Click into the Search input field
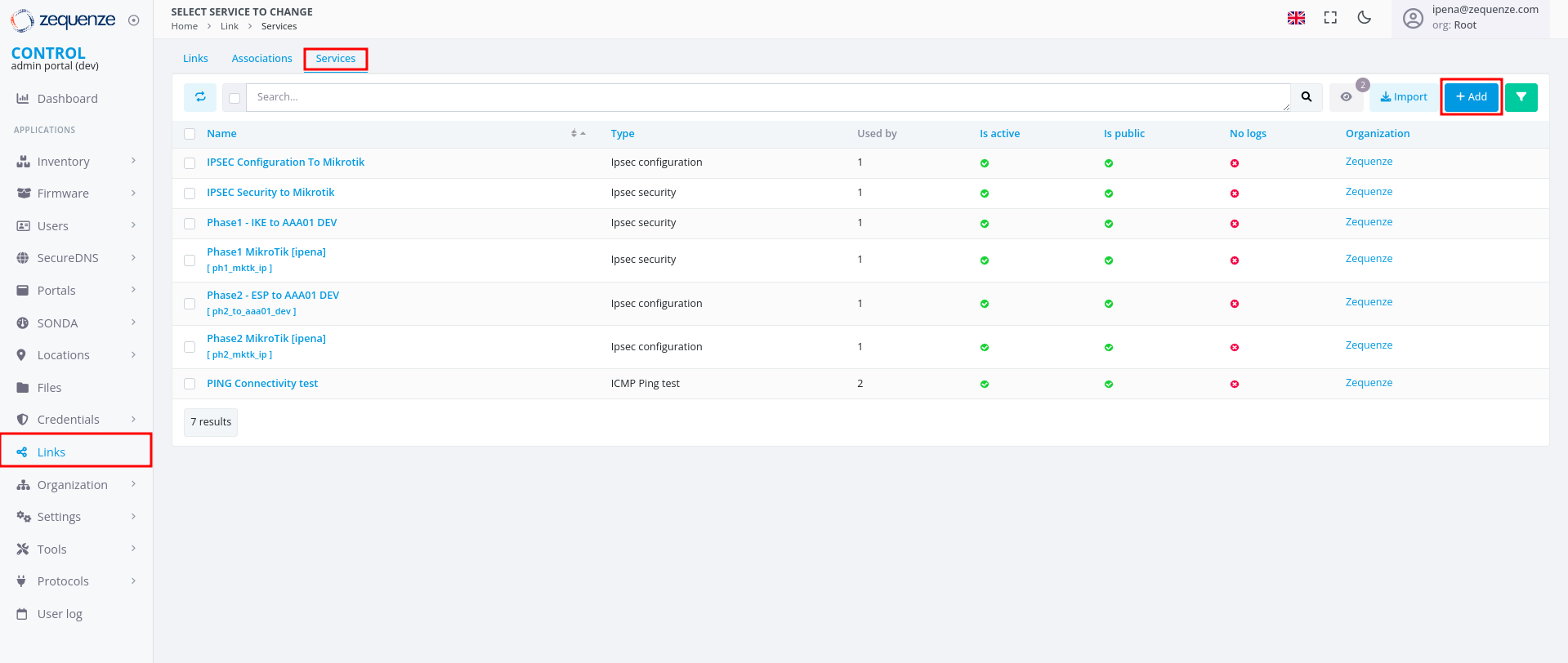The width and height of the screenshot is (1568, 663). point(768,97)
